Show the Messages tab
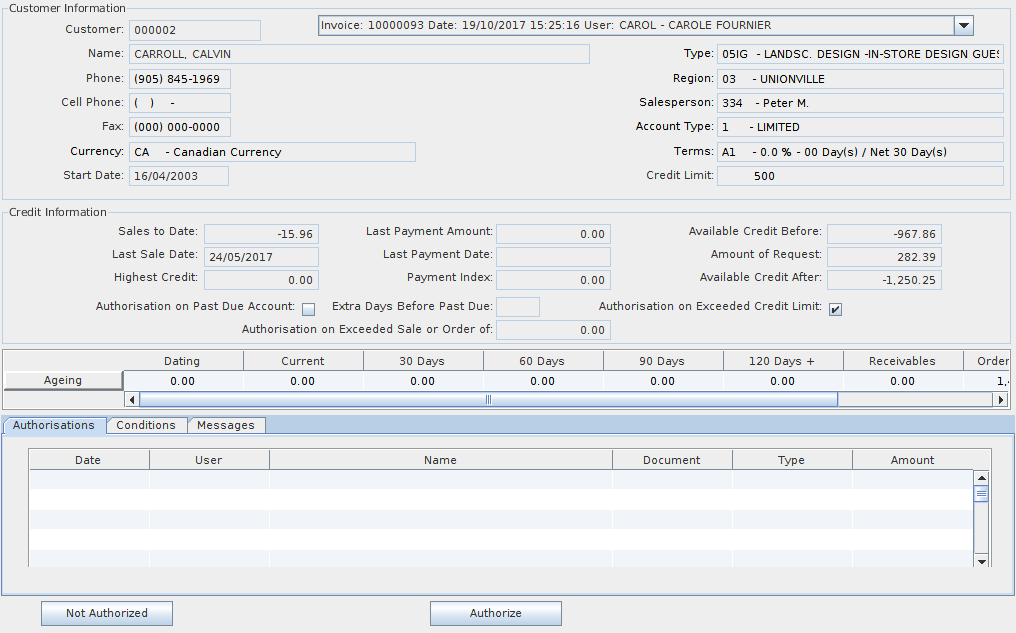 [x=226, y=426]
